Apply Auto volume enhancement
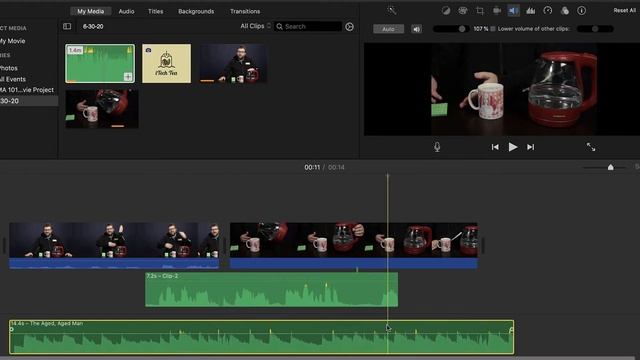The height and width of the screenshot is (360, 640). (388, 29)
